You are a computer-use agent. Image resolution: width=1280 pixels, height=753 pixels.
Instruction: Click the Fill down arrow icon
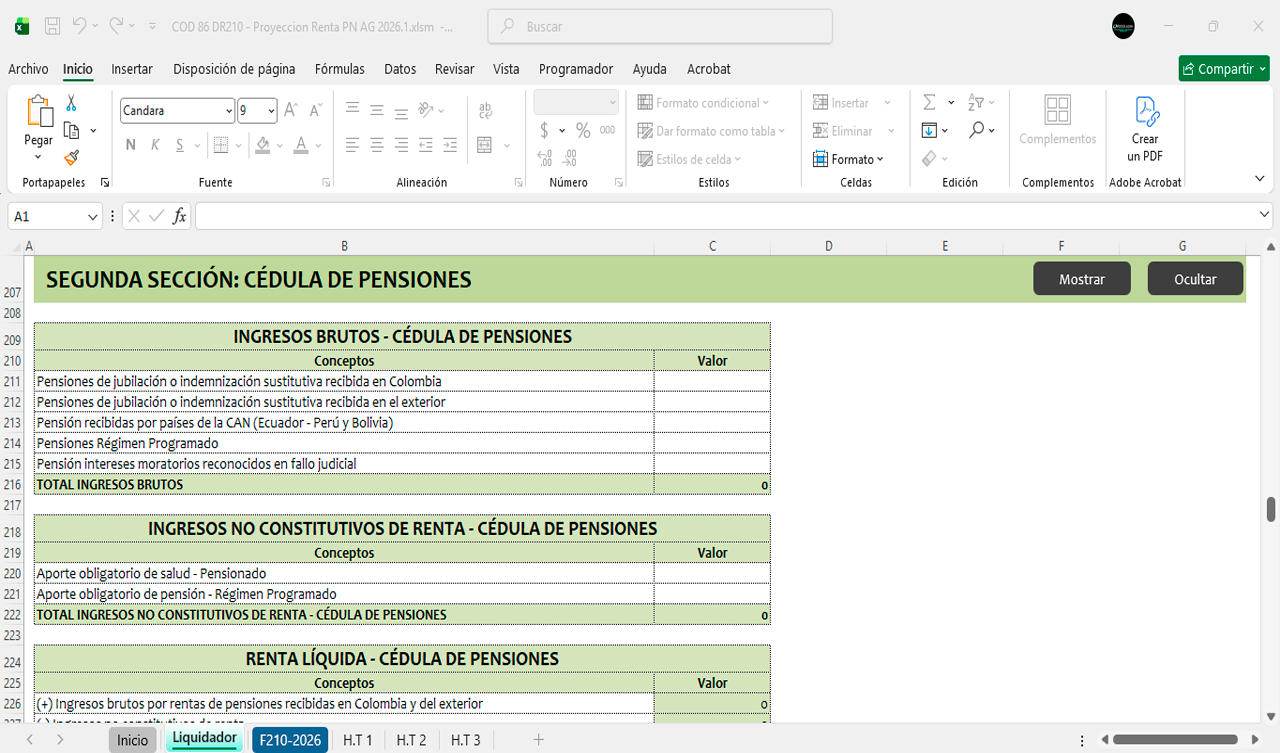(929, 130)
